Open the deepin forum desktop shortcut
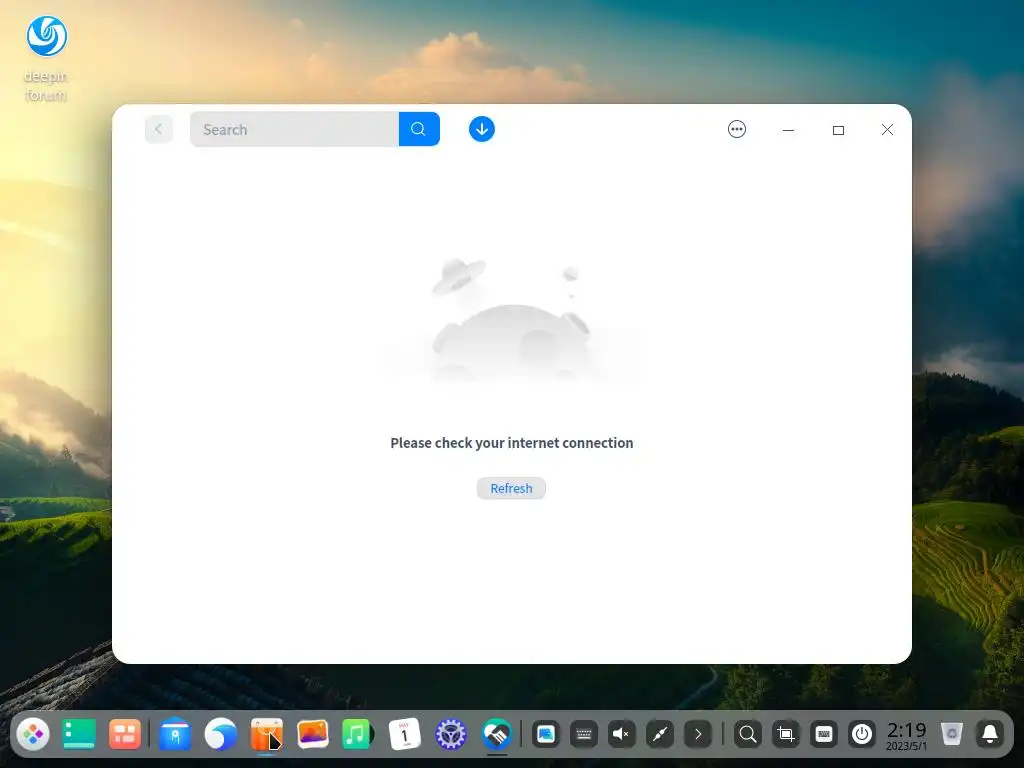 (x=46, y=58)
